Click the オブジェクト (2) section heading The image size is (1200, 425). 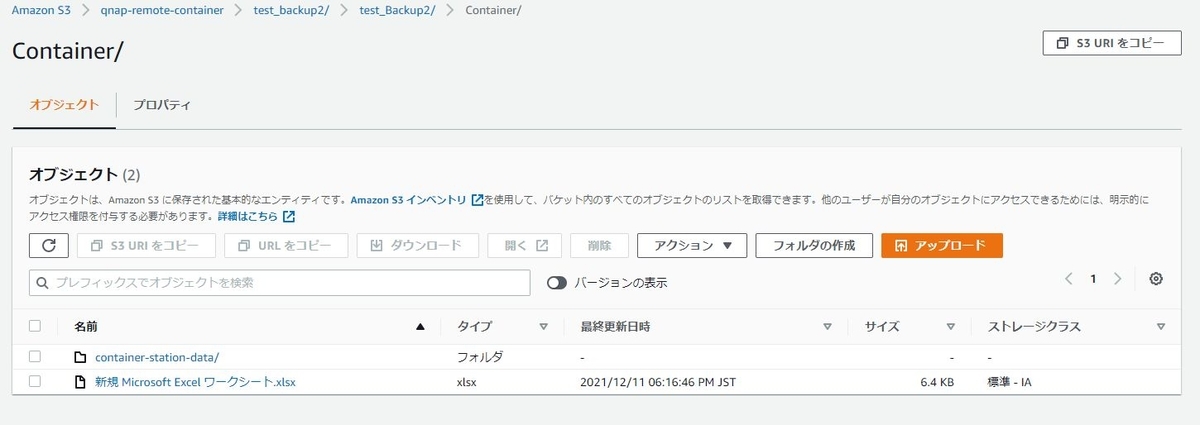pyautogui.click(x=84, y=174)
